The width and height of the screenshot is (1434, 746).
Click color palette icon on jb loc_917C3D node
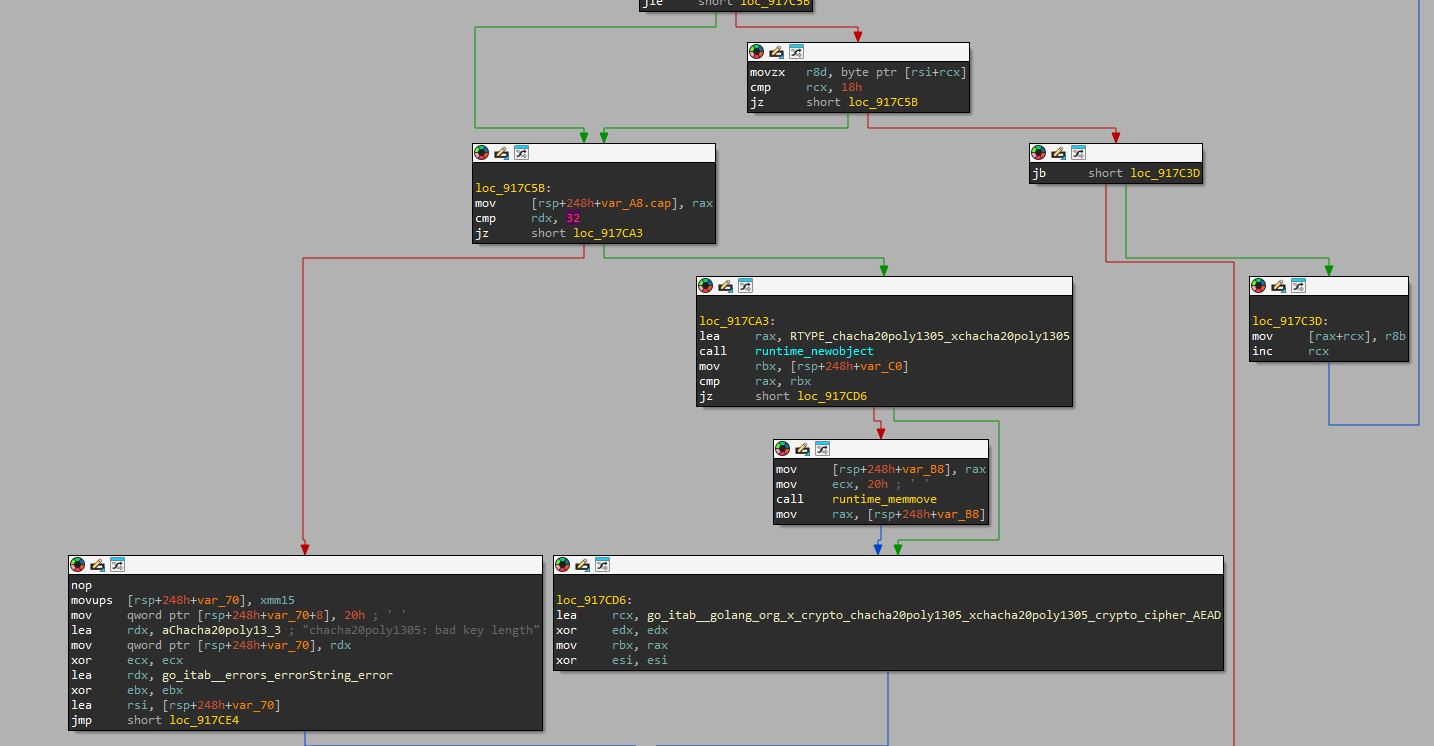[x=1039, y=153]
